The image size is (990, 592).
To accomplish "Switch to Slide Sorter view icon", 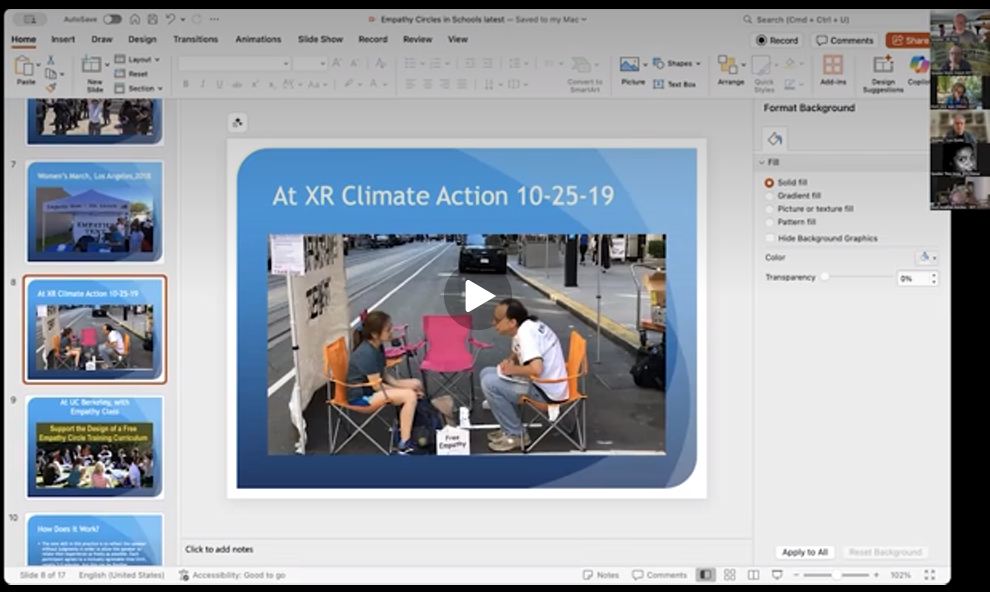I will [x=730, y=575].
